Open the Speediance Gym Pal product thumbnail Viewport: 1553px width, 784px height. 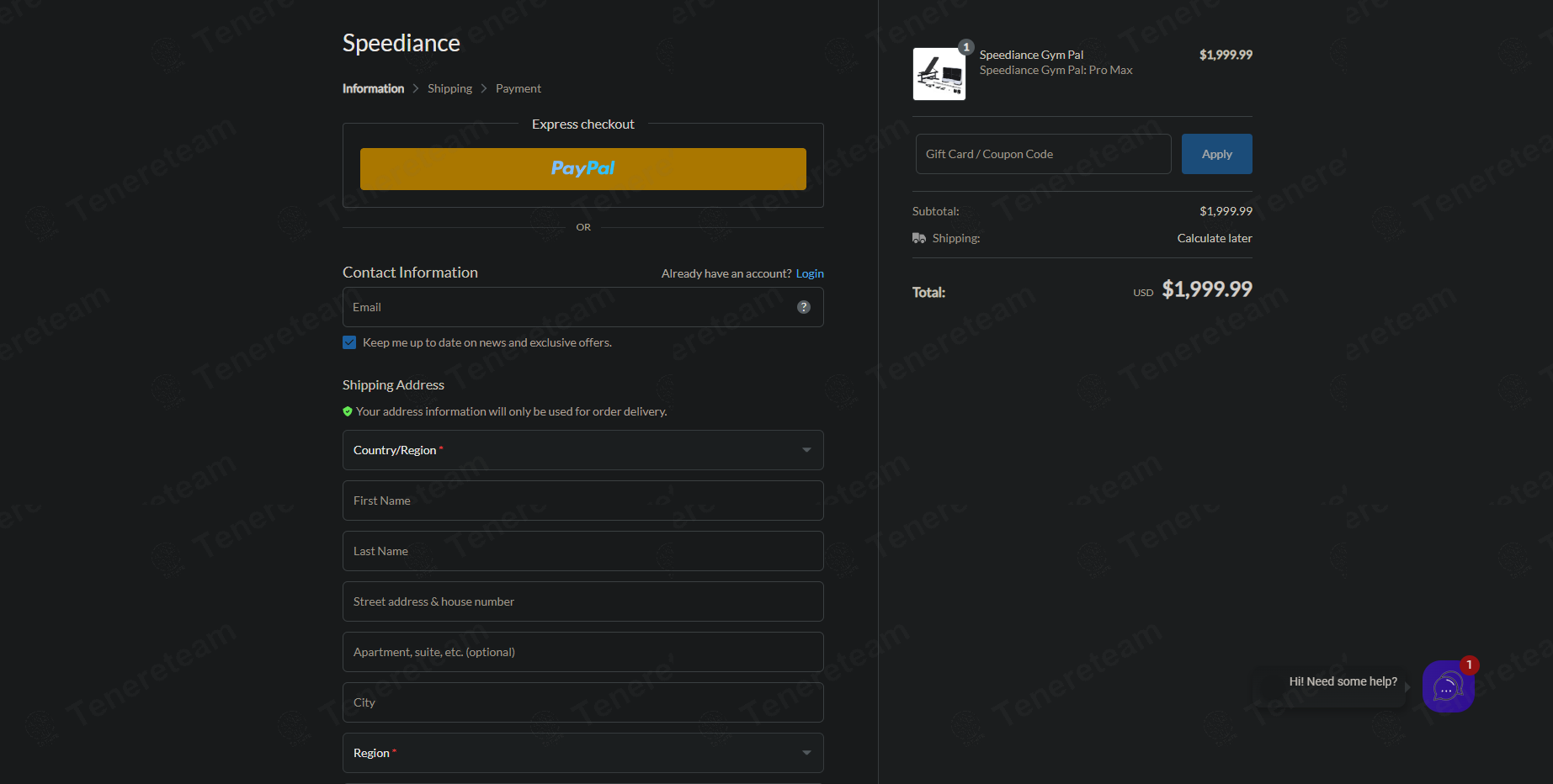click(x=939, y=74)
